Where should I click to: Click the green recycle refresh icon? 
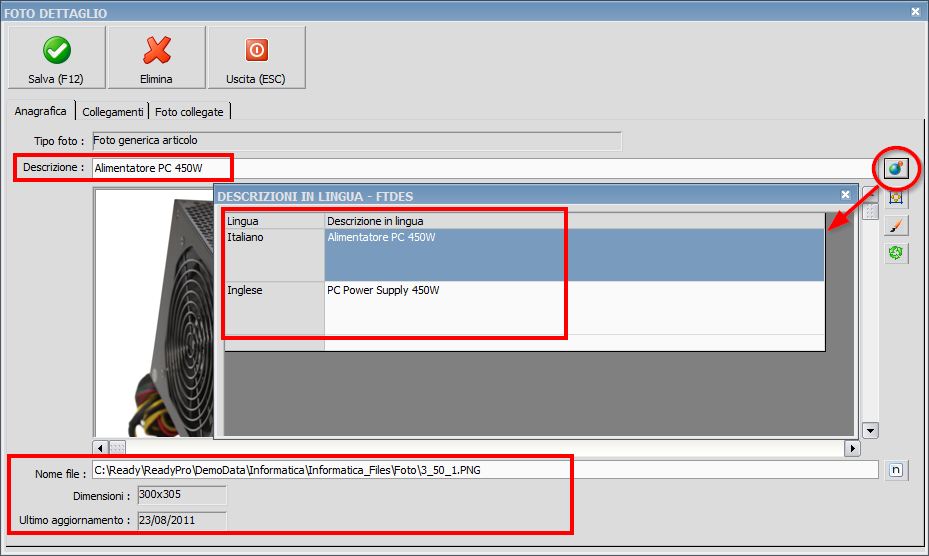point(897,253)
